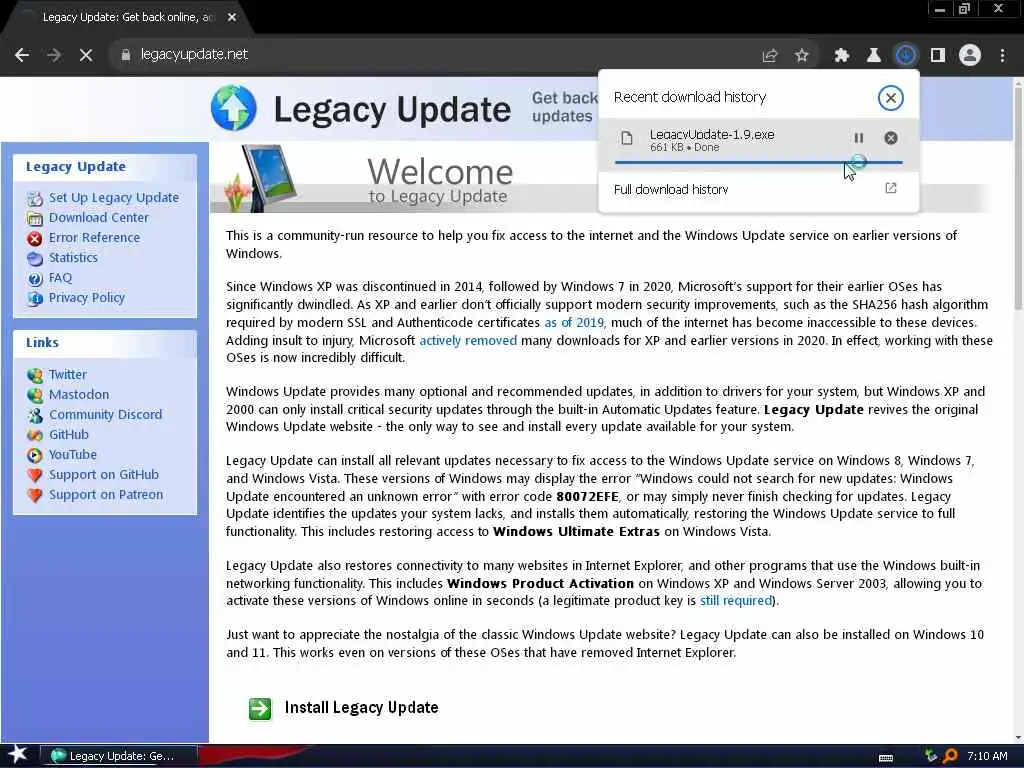Click the Privacy Policy info icon
Screen dimensions: 1024x768
(35, 299)
